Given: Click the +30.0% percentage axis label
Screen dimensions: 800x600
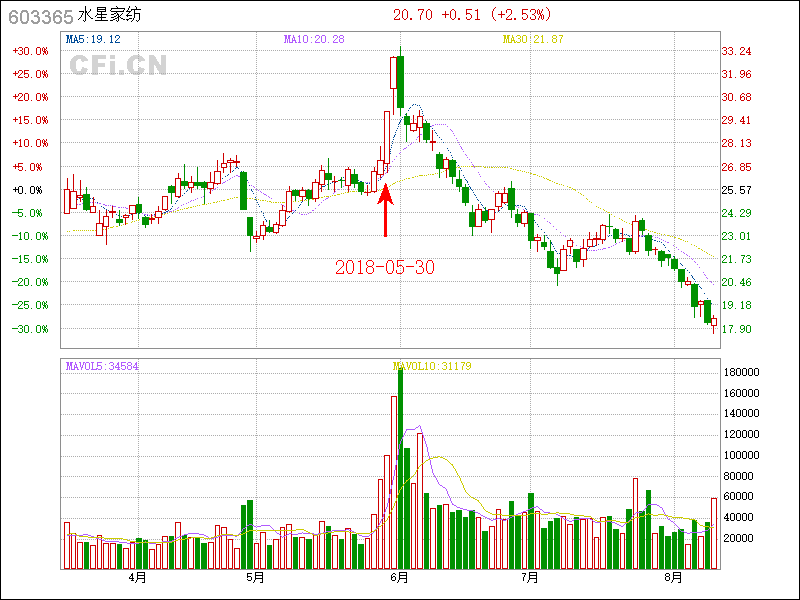Looking at the screenshot, I should tap(28, 51).
